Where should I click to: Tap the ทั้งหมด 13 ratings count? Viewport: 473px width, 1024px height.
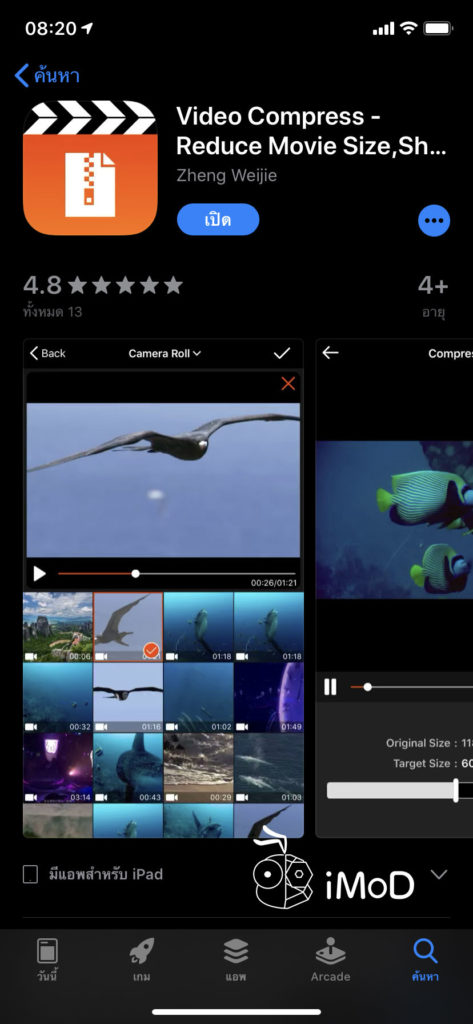coord(52,312)
